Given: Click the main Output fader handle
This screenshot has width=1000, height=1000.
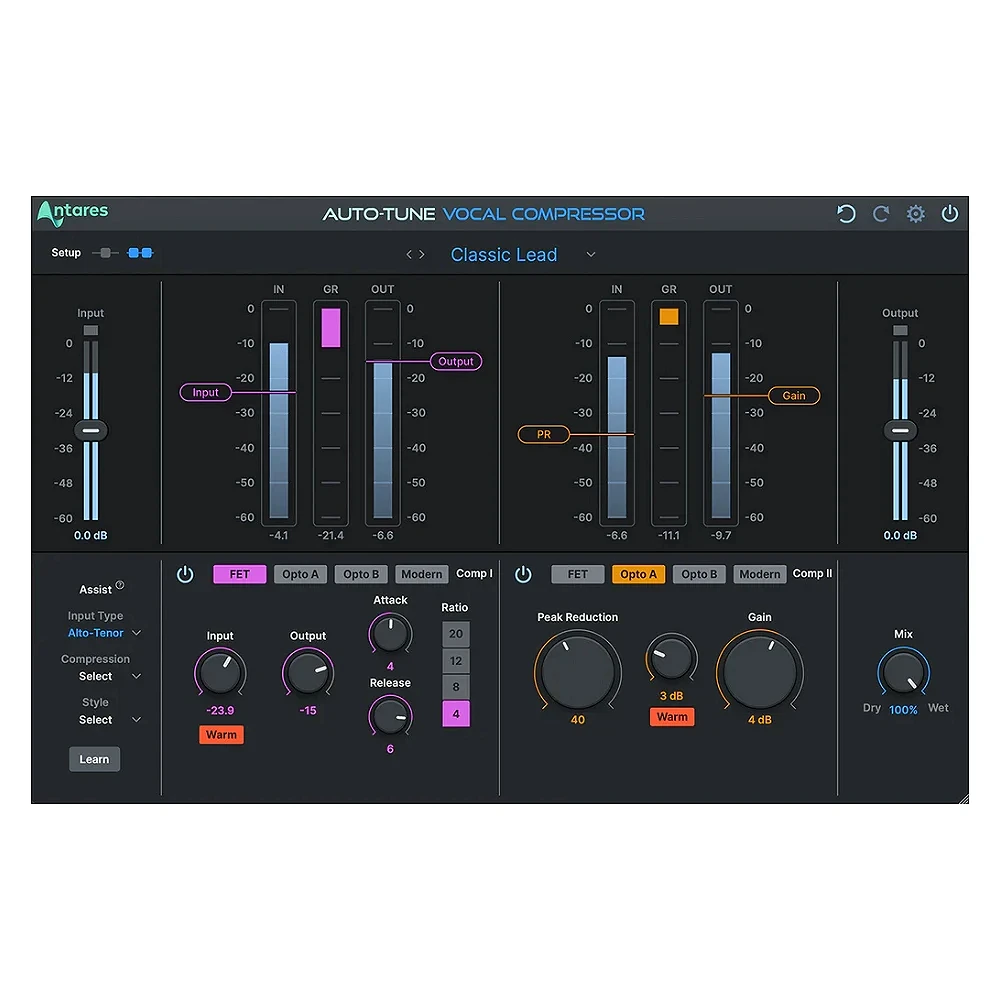Looking at the screenshot, I should pyautogui.click(x=900, y=430).
